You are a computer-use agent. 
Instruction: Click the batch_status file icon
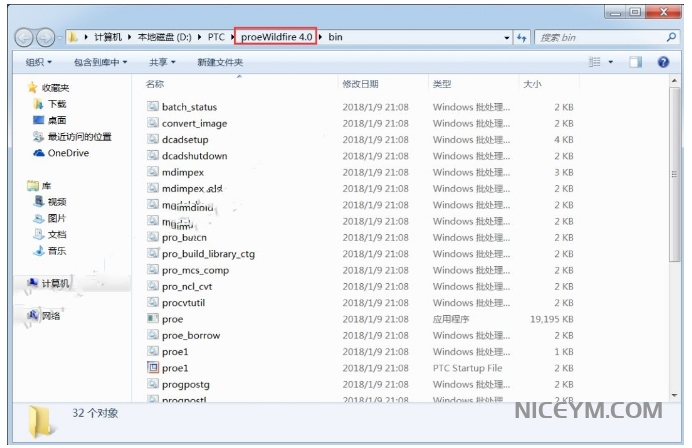(153, 106)
